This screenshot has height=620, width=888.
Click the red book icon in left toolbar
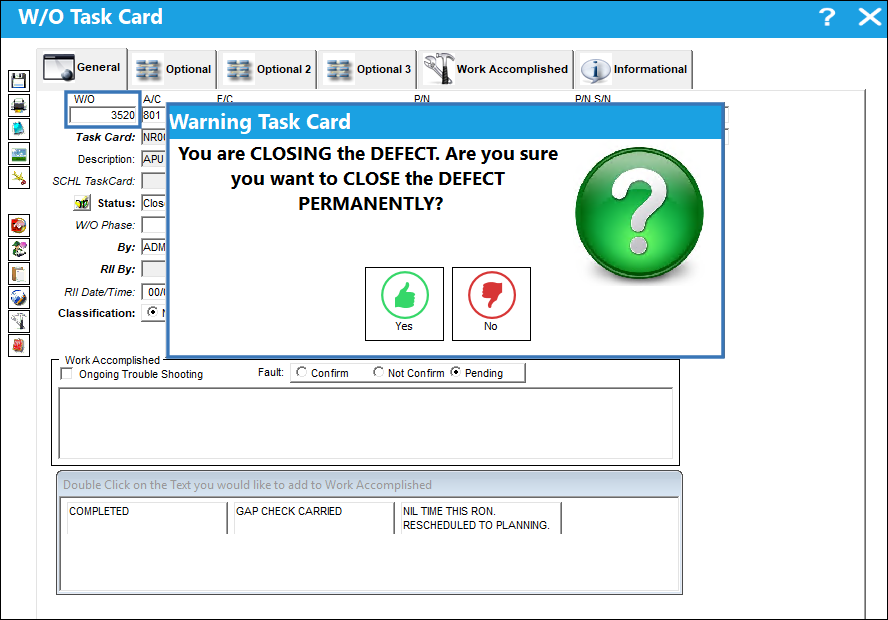[x=19, y=345]
